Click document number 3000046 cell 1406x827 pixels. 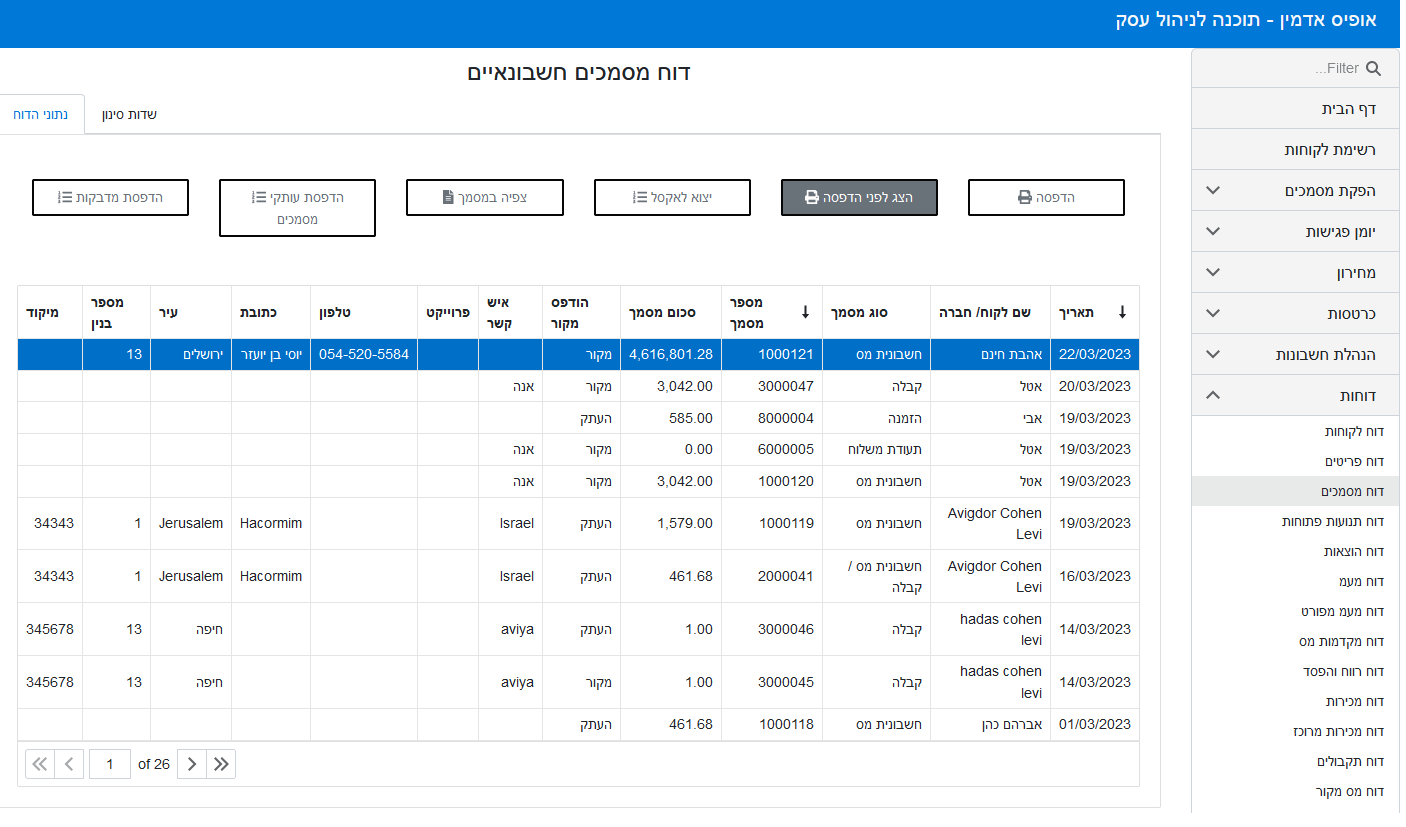click(x=772, y=629)
